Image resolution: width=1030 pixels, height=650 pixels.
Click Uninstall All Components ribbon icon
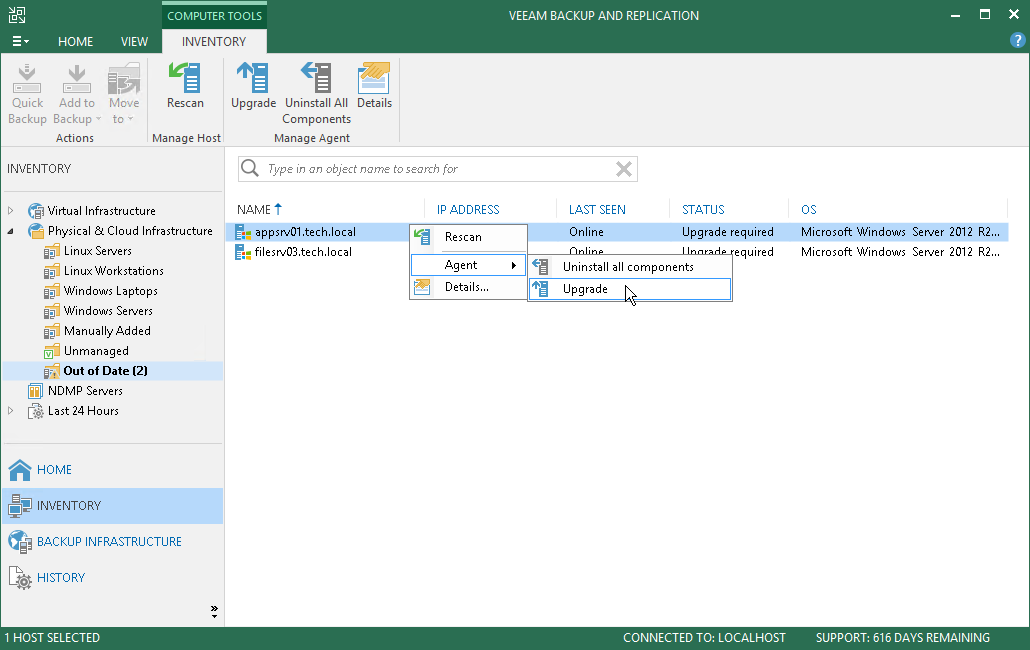pyautogui.click(x=316, y=78)
